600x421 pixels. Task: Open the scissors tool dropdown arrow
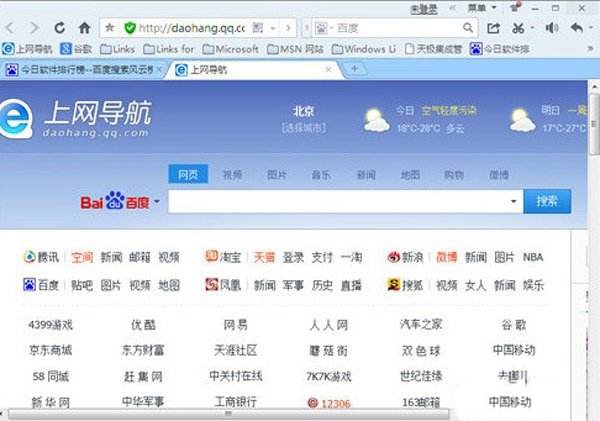coord(532,28)
